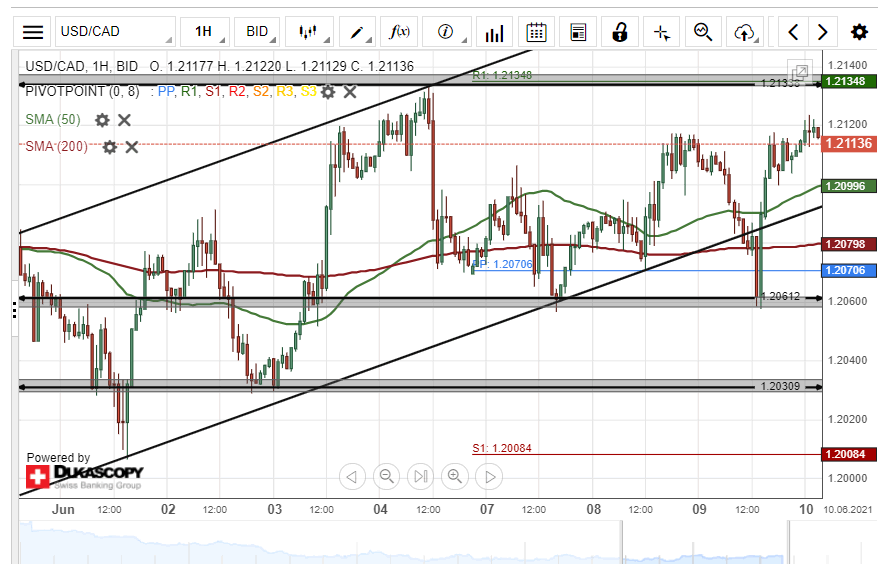Jump to latest candle with skip-to-end button
This screenshot has width=883, height=573.
click(x=421, y=476)
